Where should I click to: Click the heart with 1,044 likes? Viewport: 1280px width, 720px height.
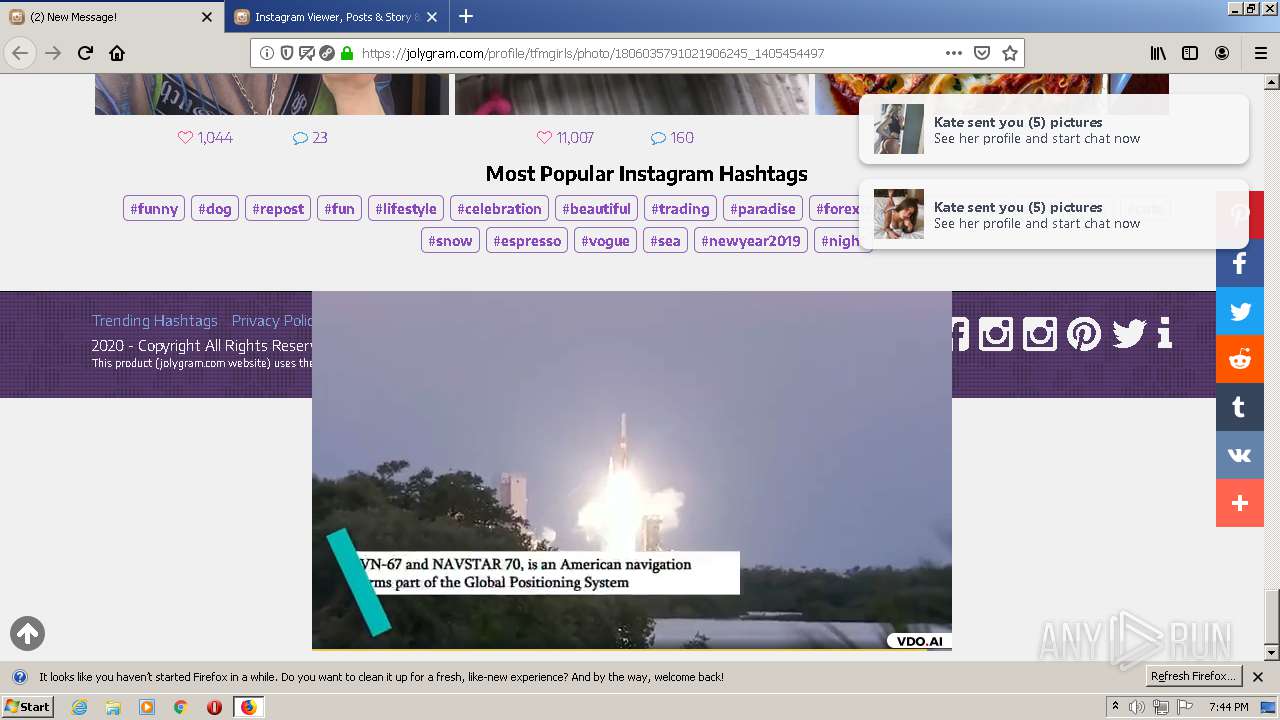coord(185,138)
